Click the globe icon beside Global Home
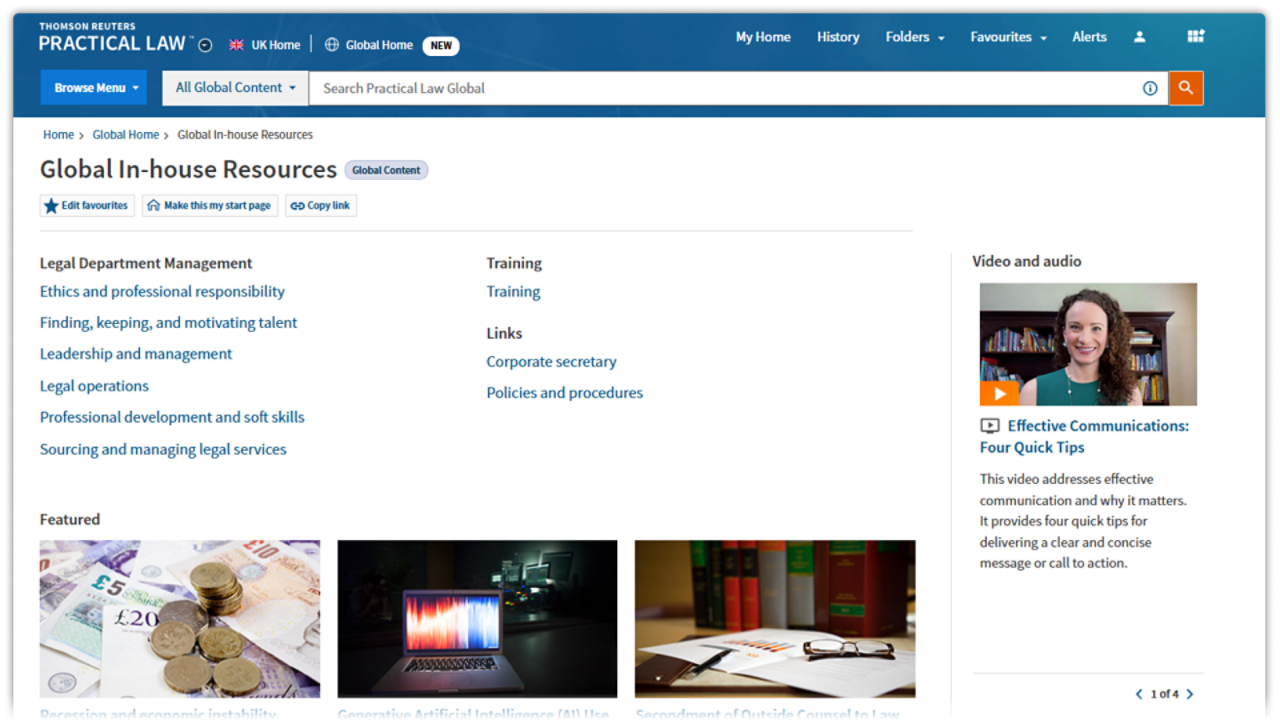Screen dimensions: 1280x720 (332, 45)
